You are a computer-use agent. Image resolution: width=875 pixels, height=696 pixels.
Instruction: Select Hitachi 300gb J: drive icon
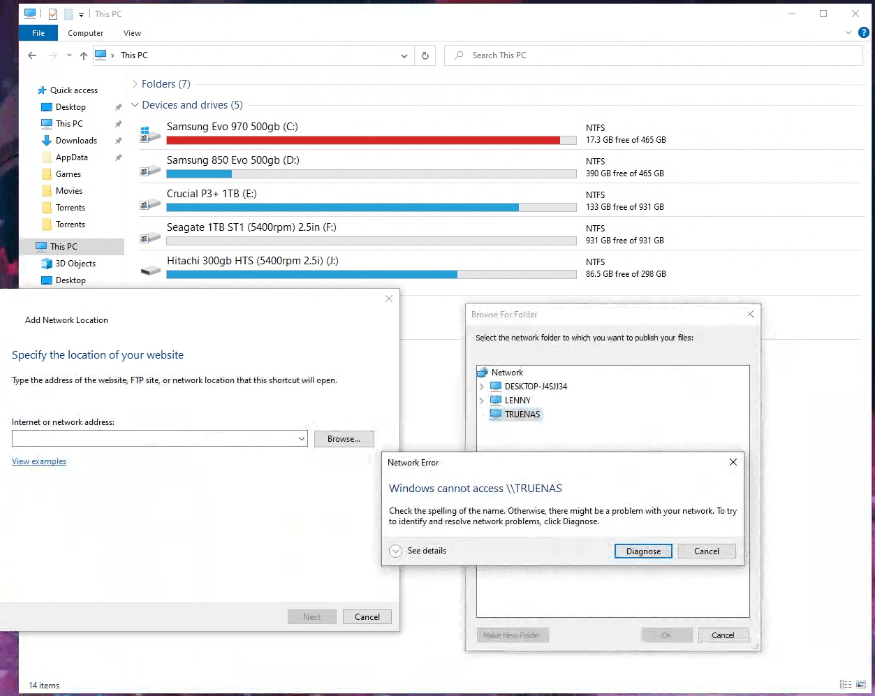click(150, 271)
